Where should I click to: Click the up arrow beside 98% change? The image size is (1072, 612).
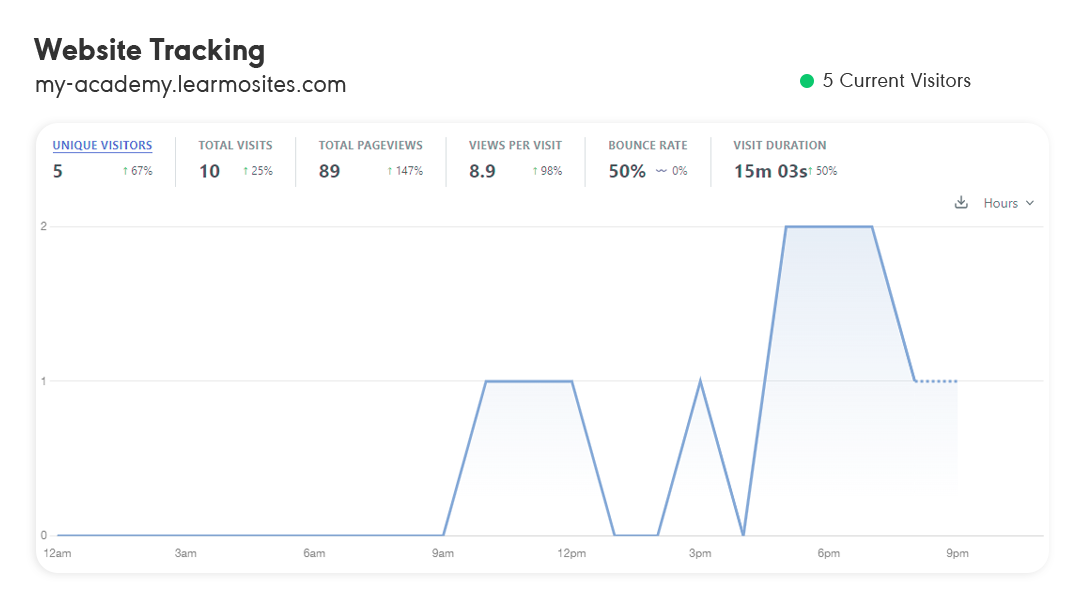[535, 171]
